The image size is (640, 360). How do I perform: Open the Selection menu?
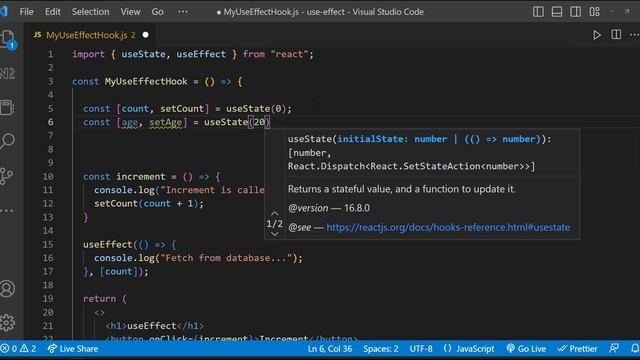tap(91, 12)
